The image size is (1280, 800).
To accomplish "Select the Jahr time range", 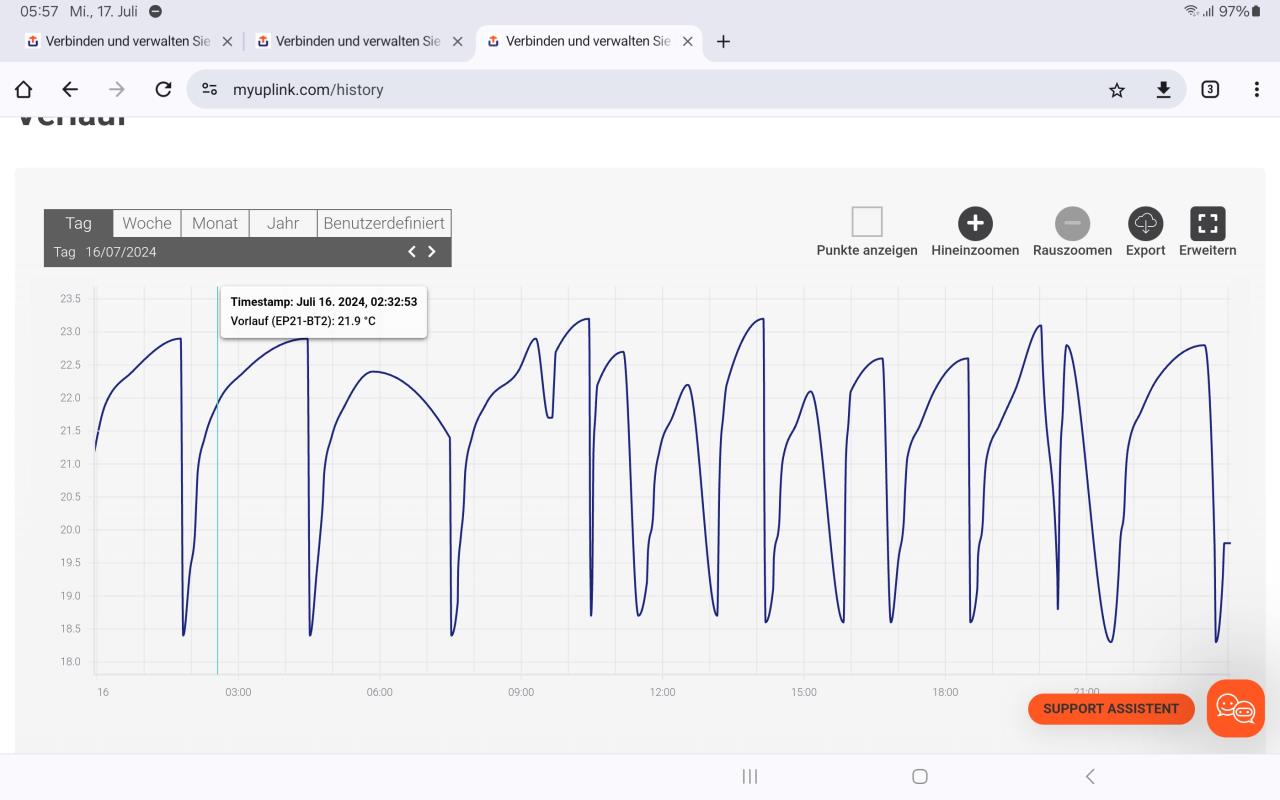I will 283,223.
